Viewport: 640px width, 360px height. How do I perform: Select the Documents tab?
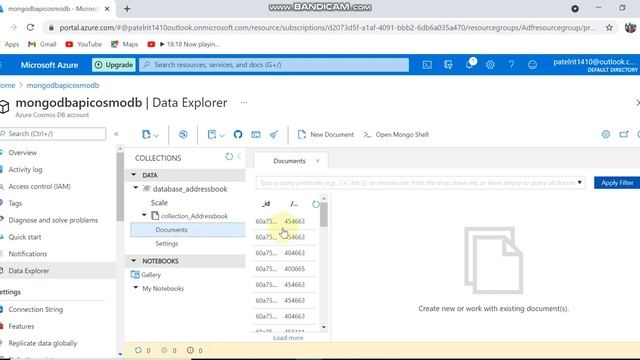289,161
